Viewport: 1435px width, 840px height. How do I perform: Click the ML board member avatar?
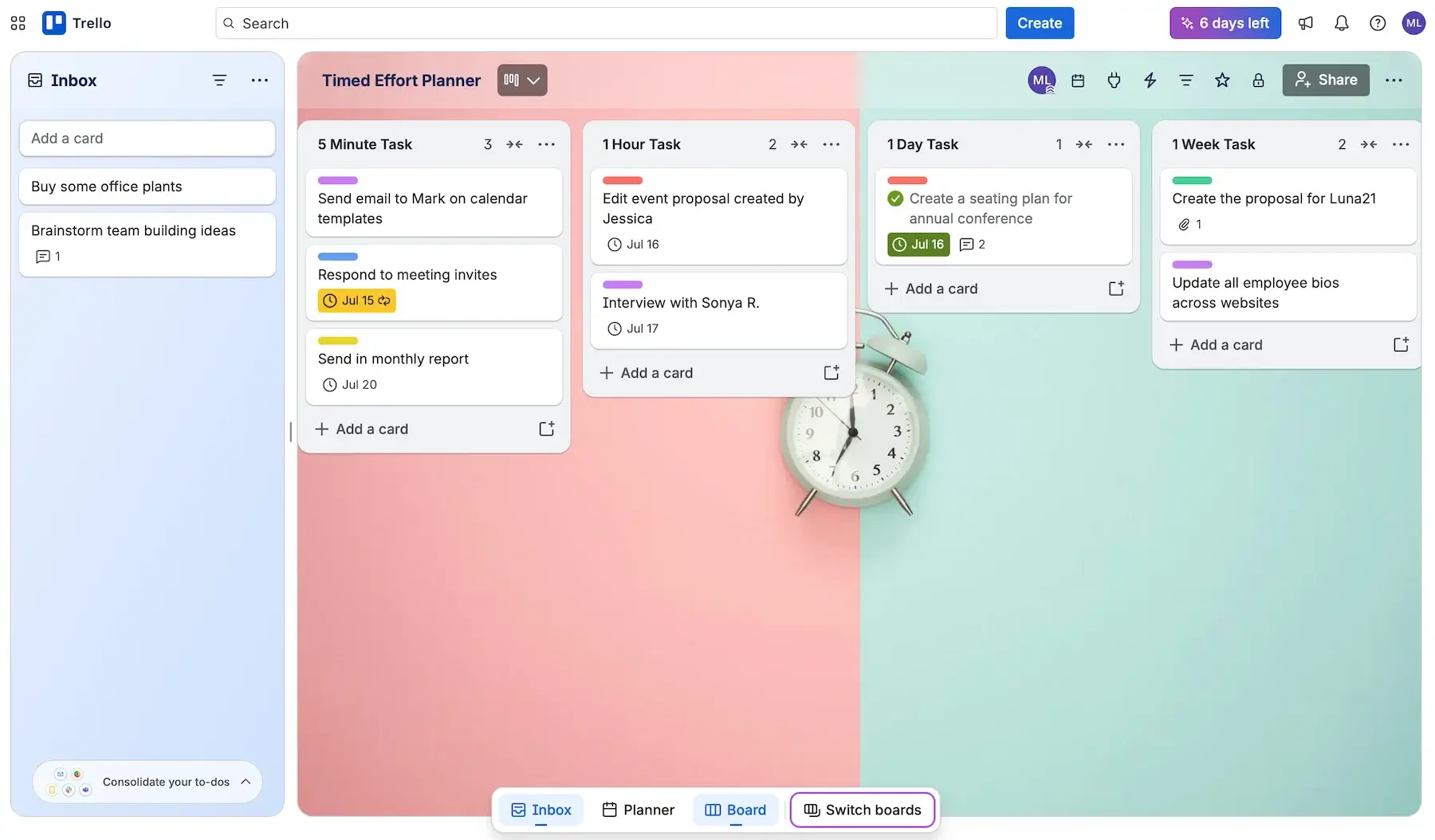coord(1041,80)
